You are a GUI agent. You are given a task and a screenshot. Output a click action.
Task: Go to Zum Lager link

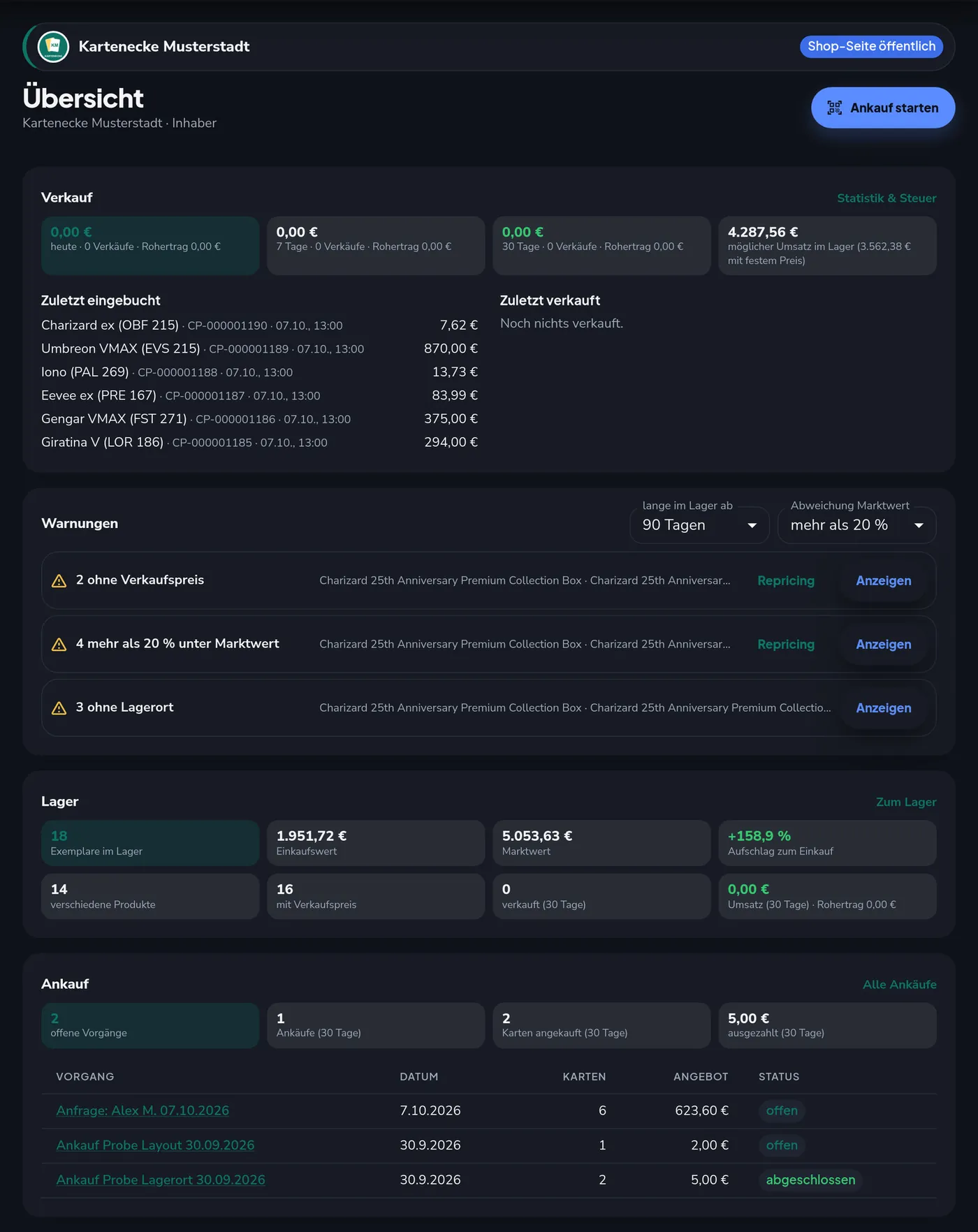coord(906,802)
